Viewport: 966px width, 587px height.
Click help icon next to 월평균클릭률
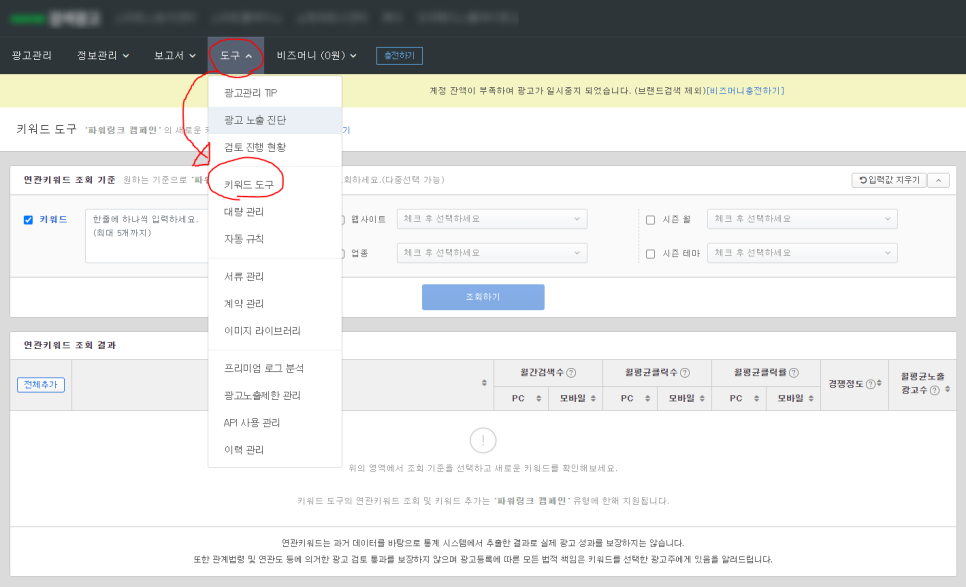click(x=794, y=373)
